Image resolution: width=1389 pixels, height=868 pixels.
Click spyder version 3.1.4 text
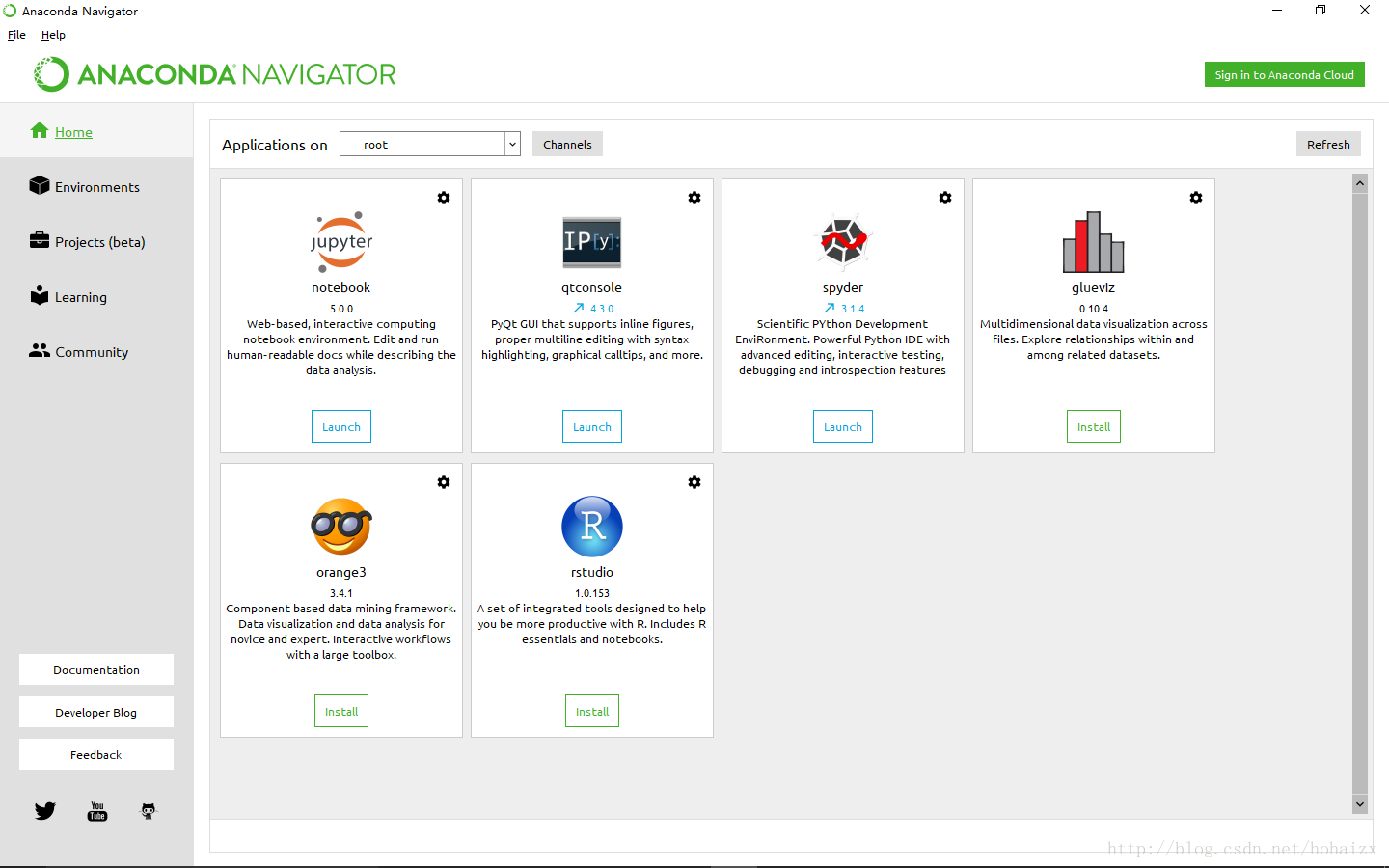point(853,309)
